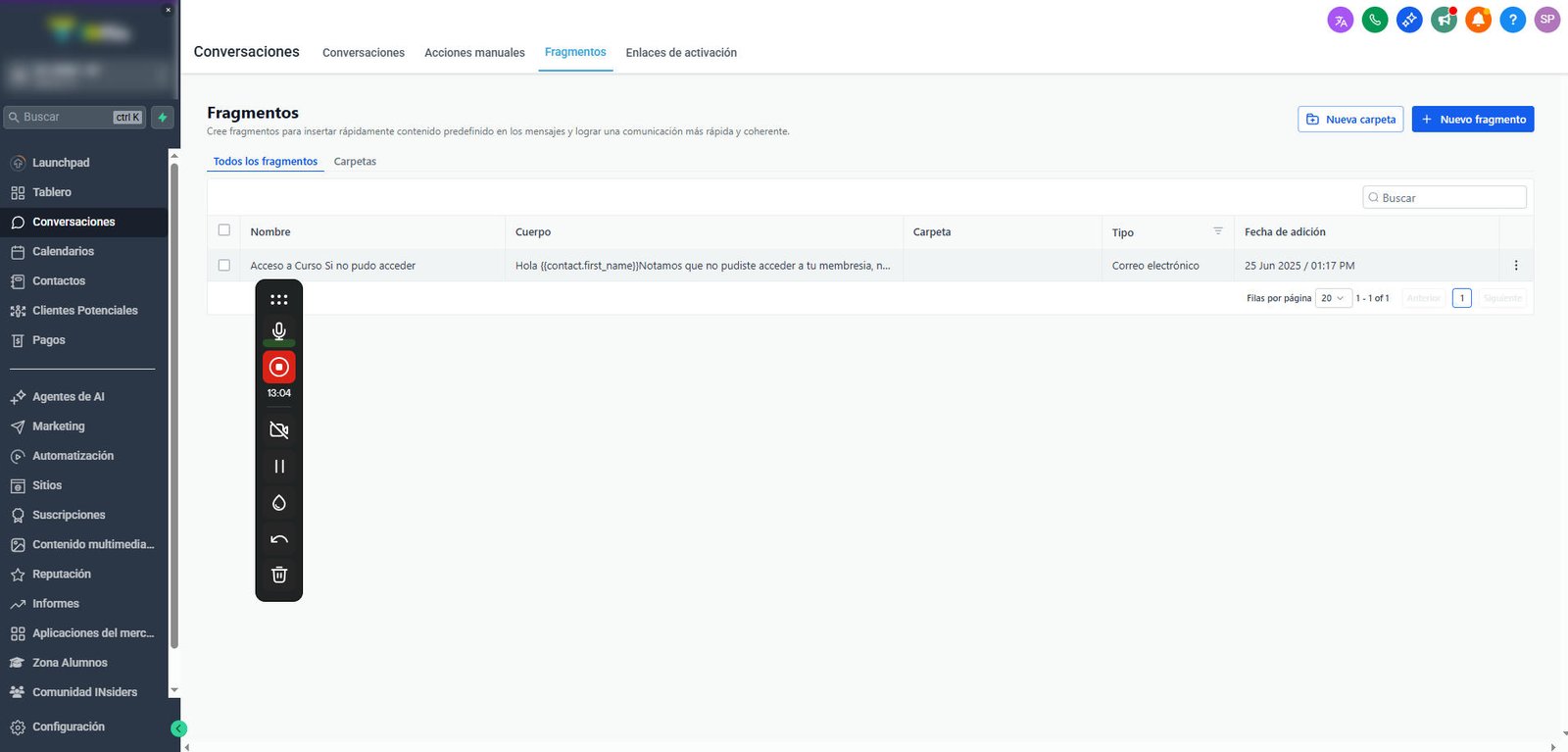Click the Nueva carpeta button
Image resolution: width=1568 pixels, height=752 pixels.
[x=1350, y=120]
